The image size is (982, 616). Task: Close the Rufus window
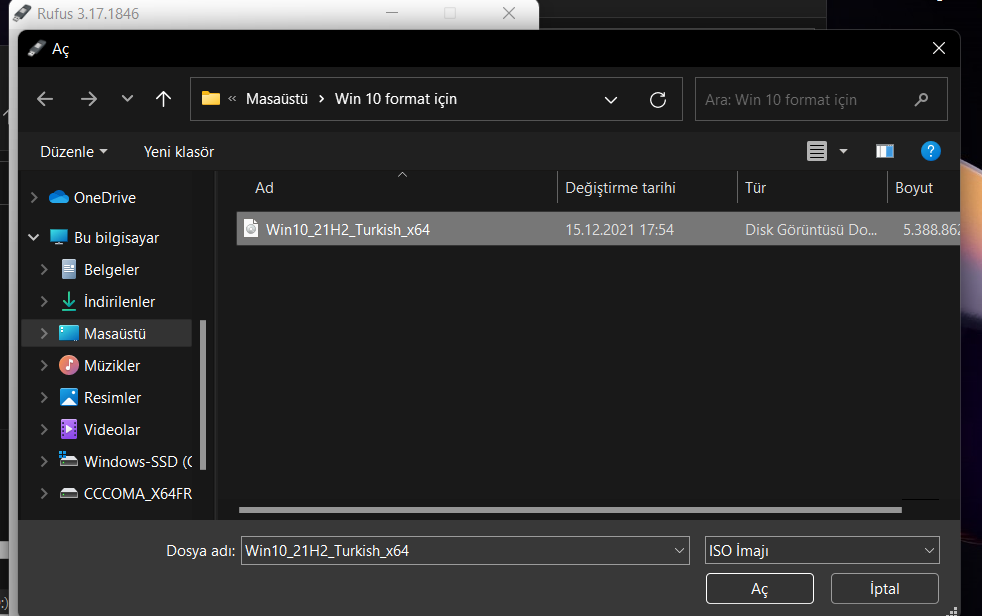(509, 13)
